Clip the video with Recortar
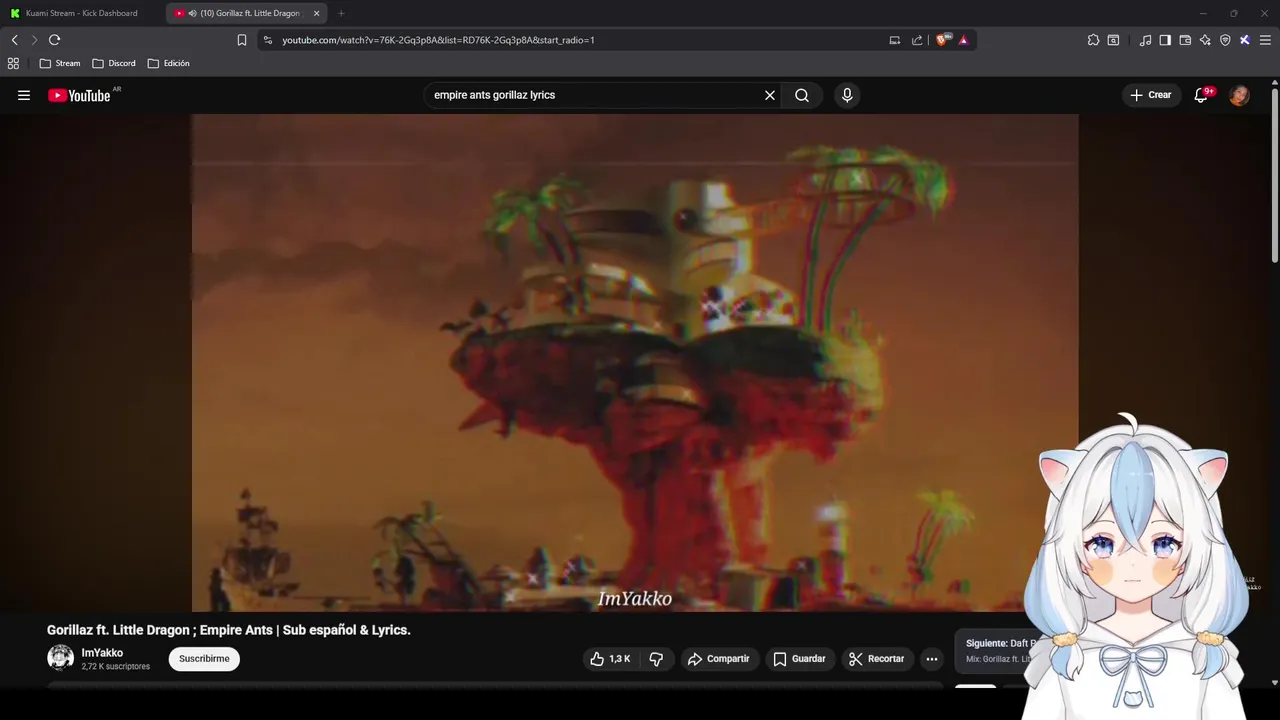Screen dimensions: 1280x720 tap(876, 659)
